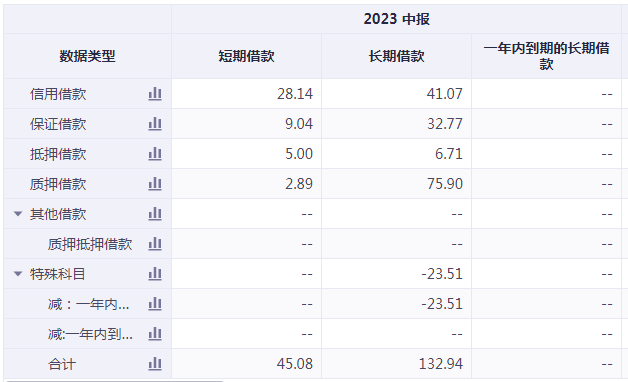Viewport: 628px width, 382px height.
Task: Click the horizontal scrollbar below table
Action: pyautogui.click(x=115, y=381)
